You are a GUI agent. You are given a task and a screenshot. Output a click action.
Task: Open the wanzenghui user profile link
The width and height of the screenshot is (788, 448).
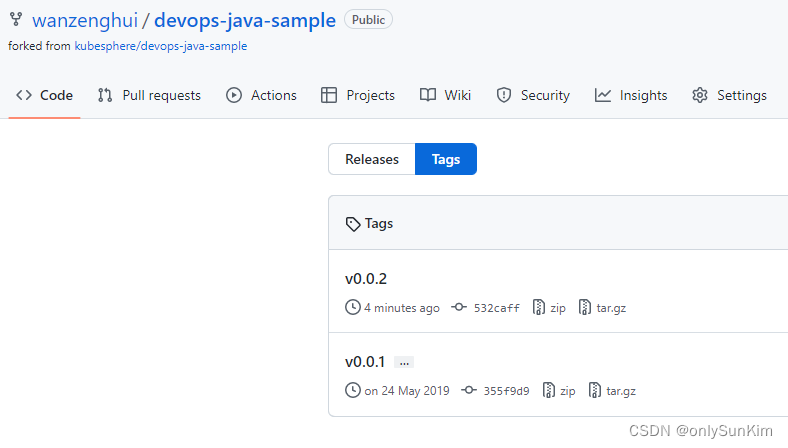[85, 21]
